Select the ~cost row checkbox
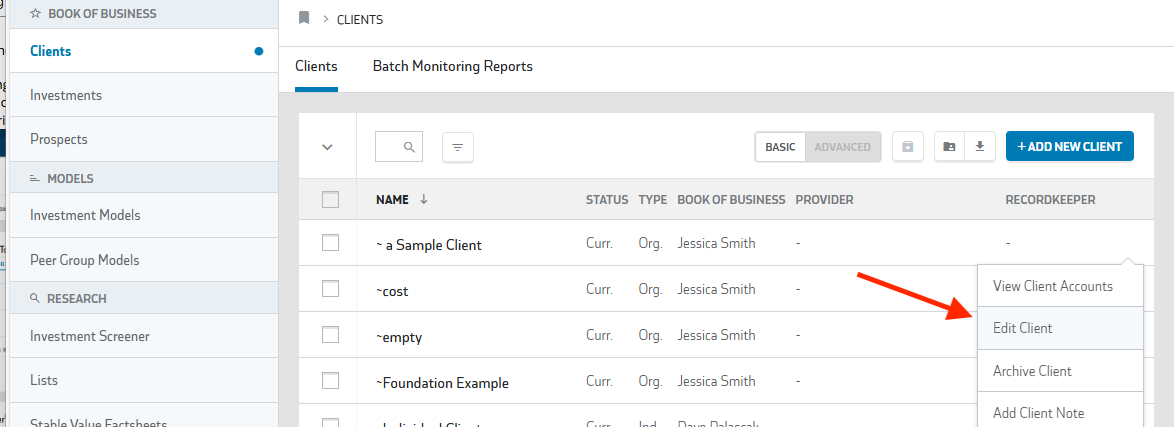 click(x=331, y=289)
